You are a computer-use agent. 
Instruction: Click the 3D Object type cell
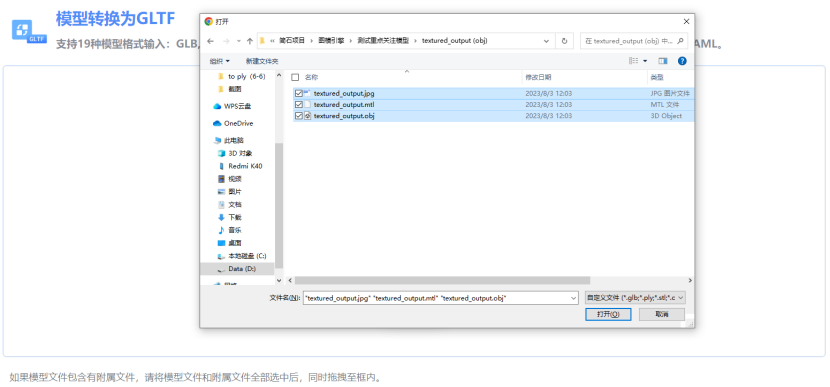pos(666,116)
